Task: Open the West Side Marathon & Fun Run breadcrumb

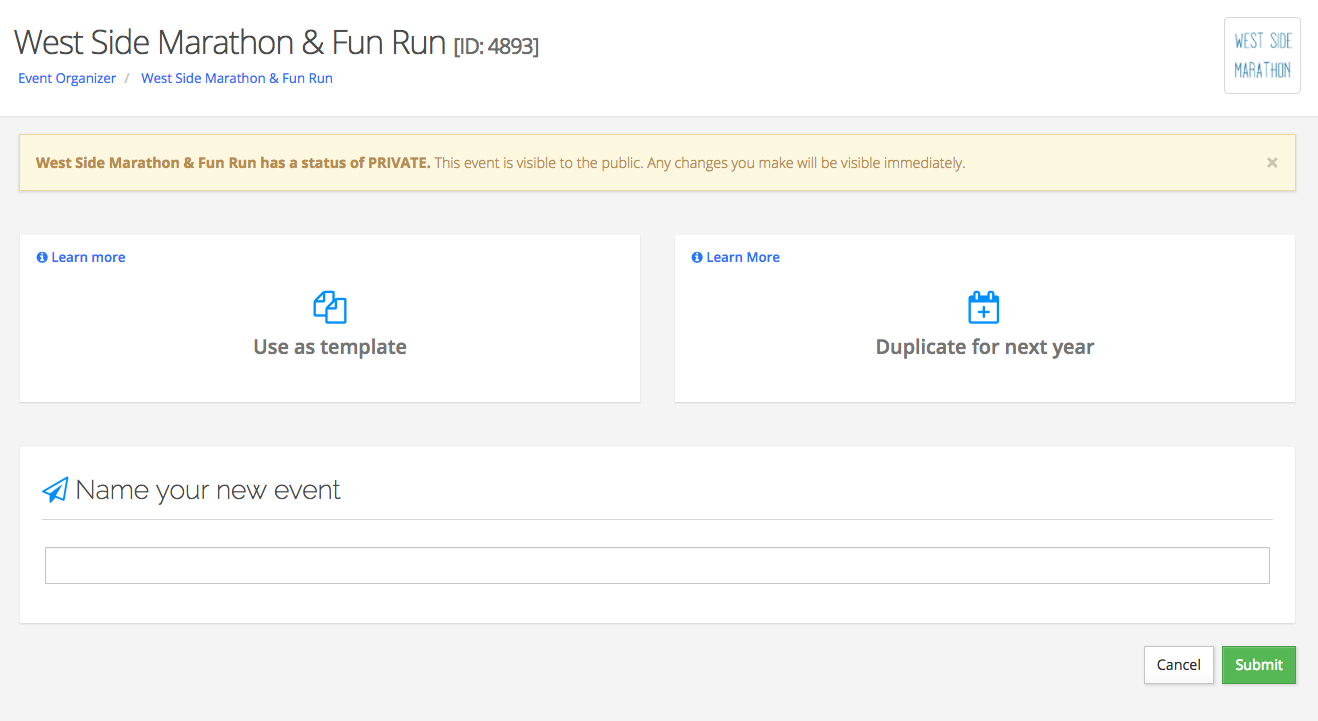Action: (x=237, y=78)
